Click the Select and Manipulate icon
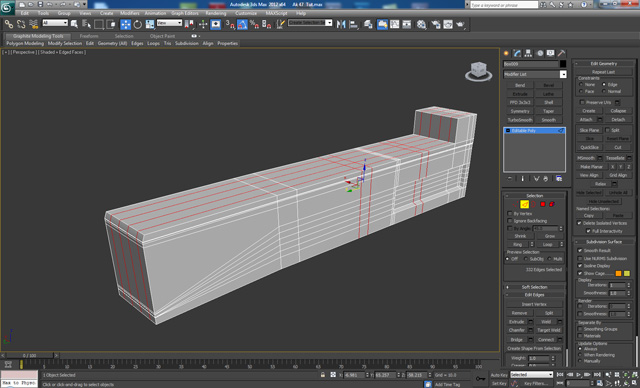Viewport: 640px width, 388px height. coord(203,24)
